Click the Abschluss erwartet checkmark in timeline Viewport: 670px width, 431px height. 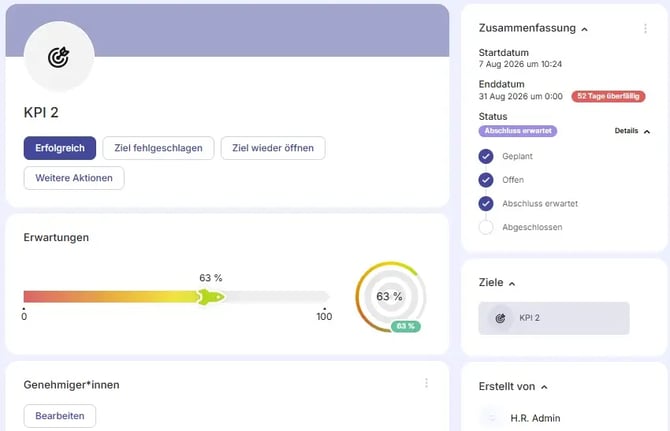pos(486,204)
